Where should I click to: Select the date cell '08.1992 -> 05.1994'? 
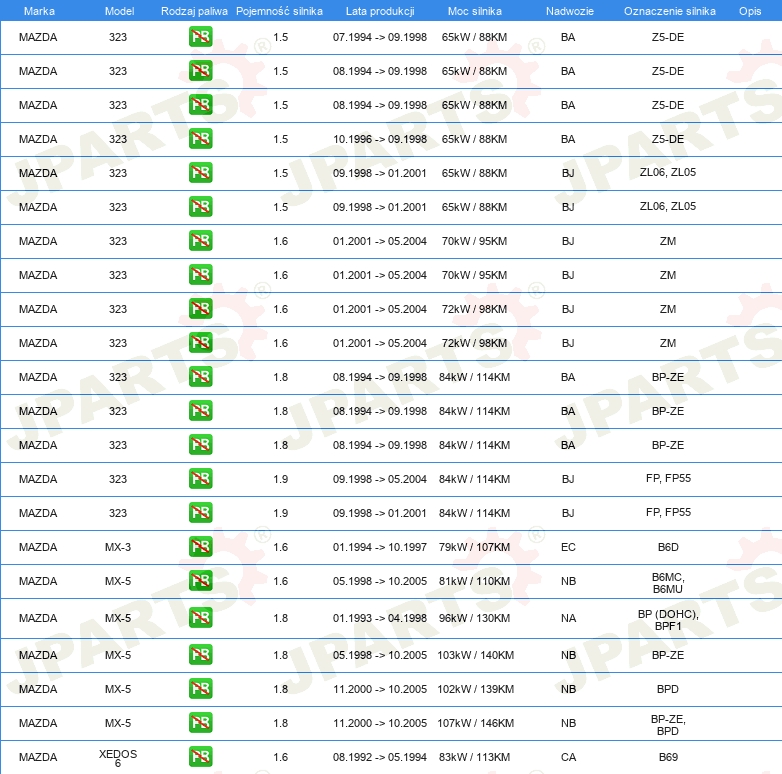380,757
